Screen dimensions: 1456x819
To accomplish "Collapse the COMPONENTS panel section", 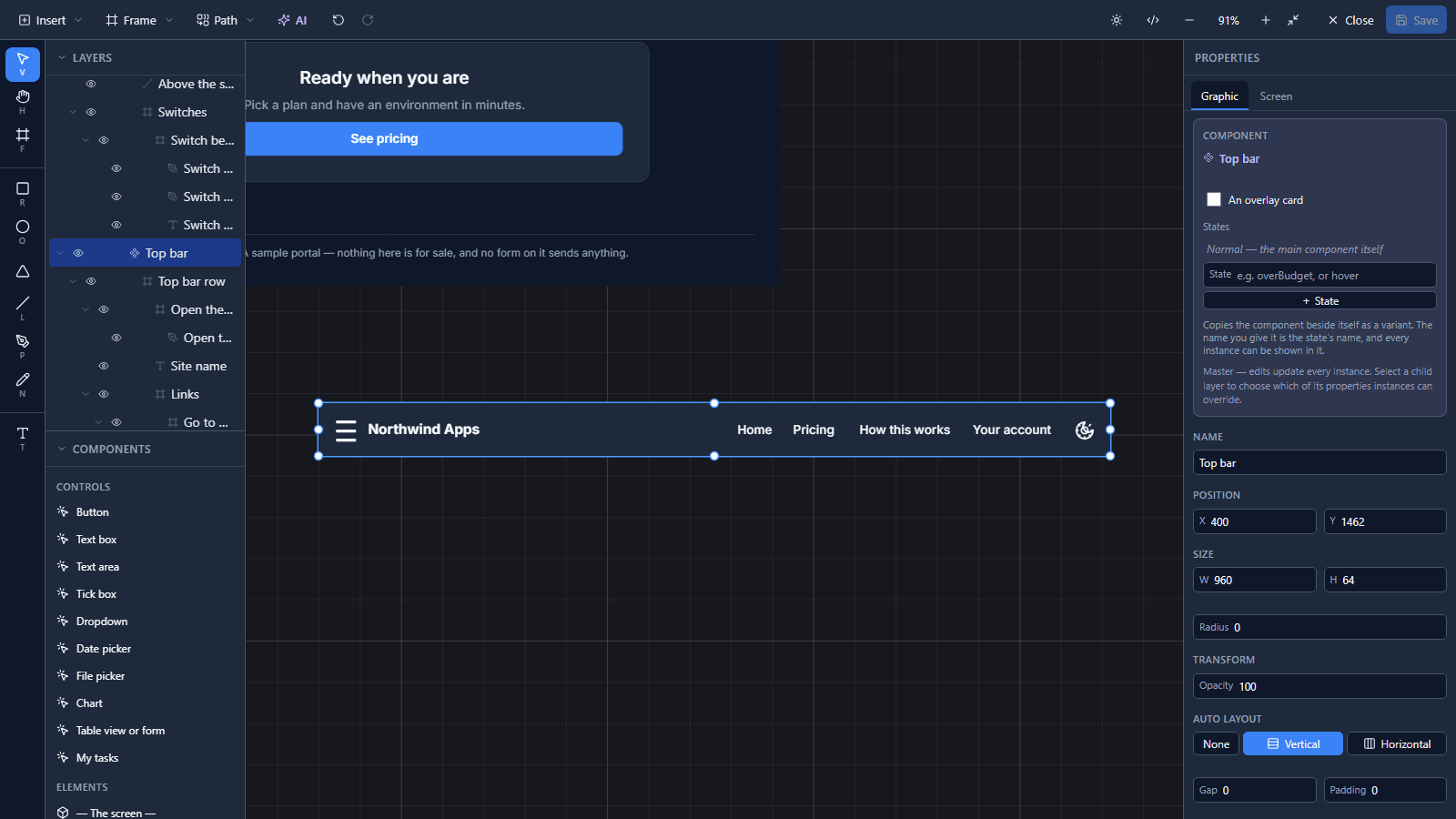I will pyautogui.click(x=62, y=449).
